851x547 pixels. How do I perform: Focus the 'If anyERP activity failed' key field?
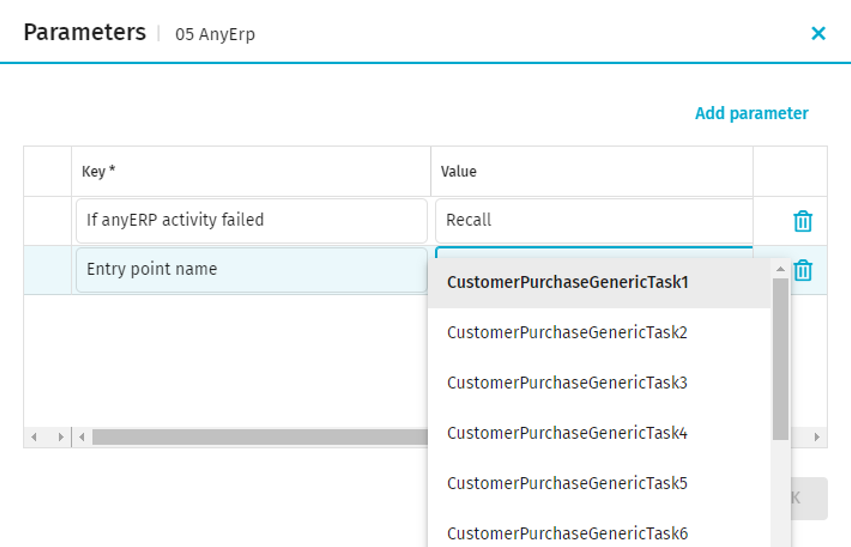coord(251,220)
